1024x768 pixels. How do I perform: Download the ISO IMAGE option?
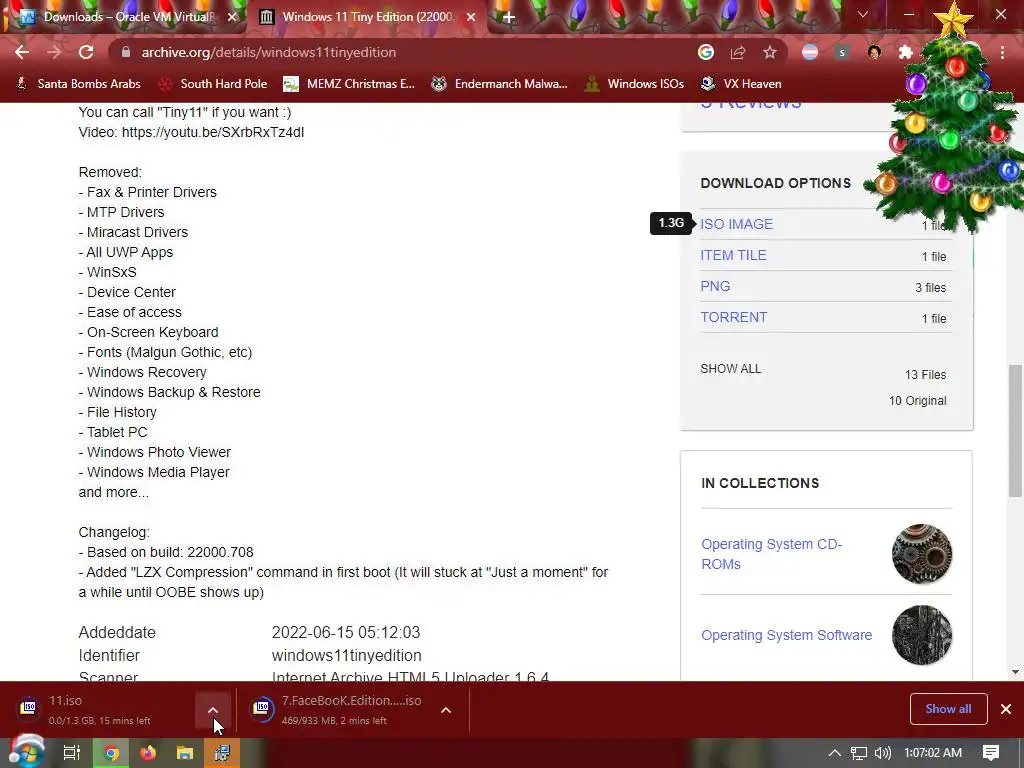pos(737,224)
